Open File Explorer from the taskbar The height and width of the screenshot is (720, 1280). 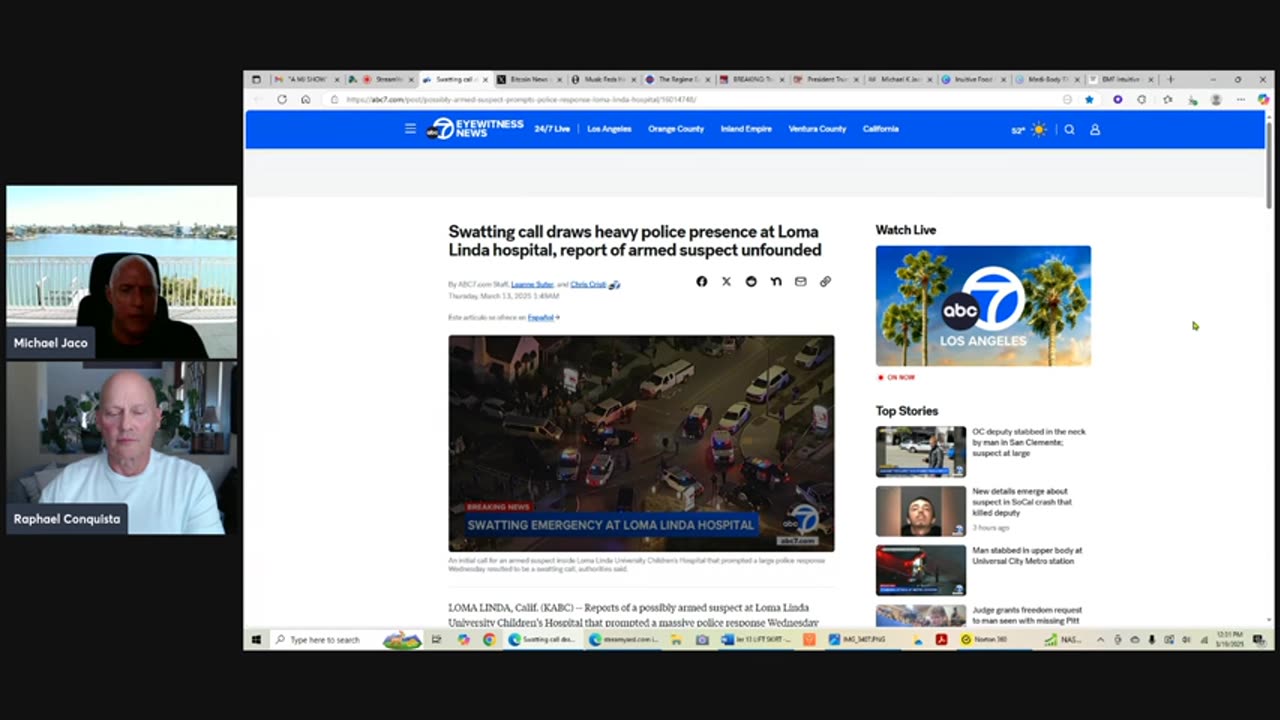[x=677, y=640]
